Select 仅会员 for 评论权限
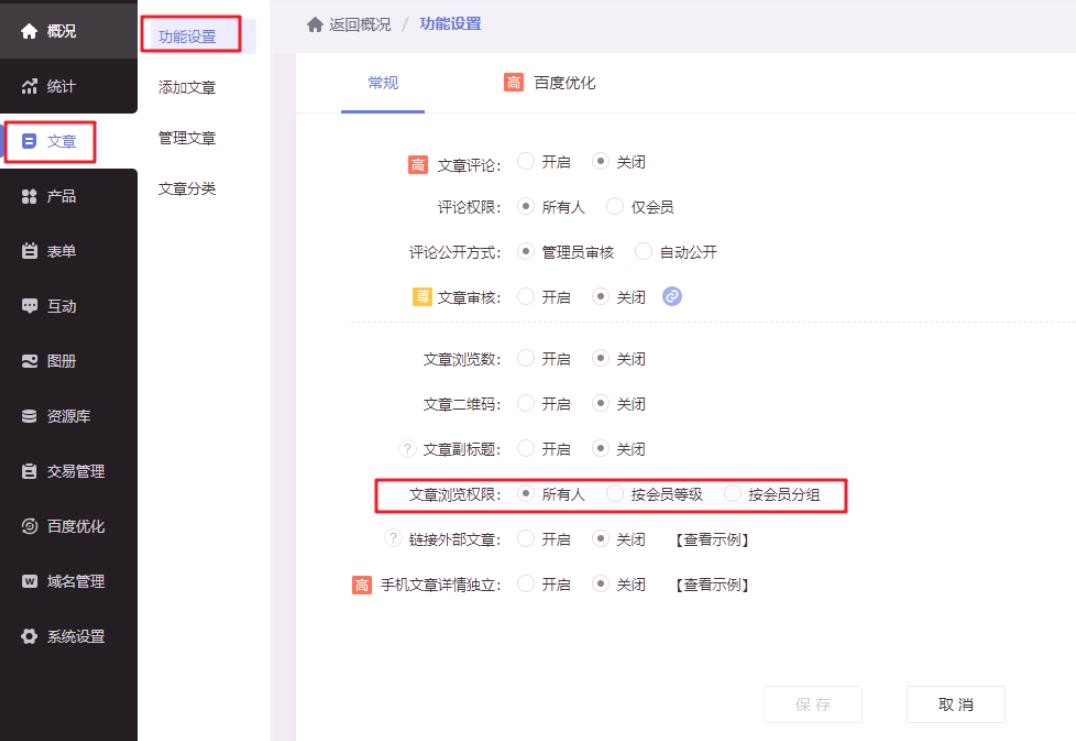This screenshot has height=741, width=1076. point(616,208)
